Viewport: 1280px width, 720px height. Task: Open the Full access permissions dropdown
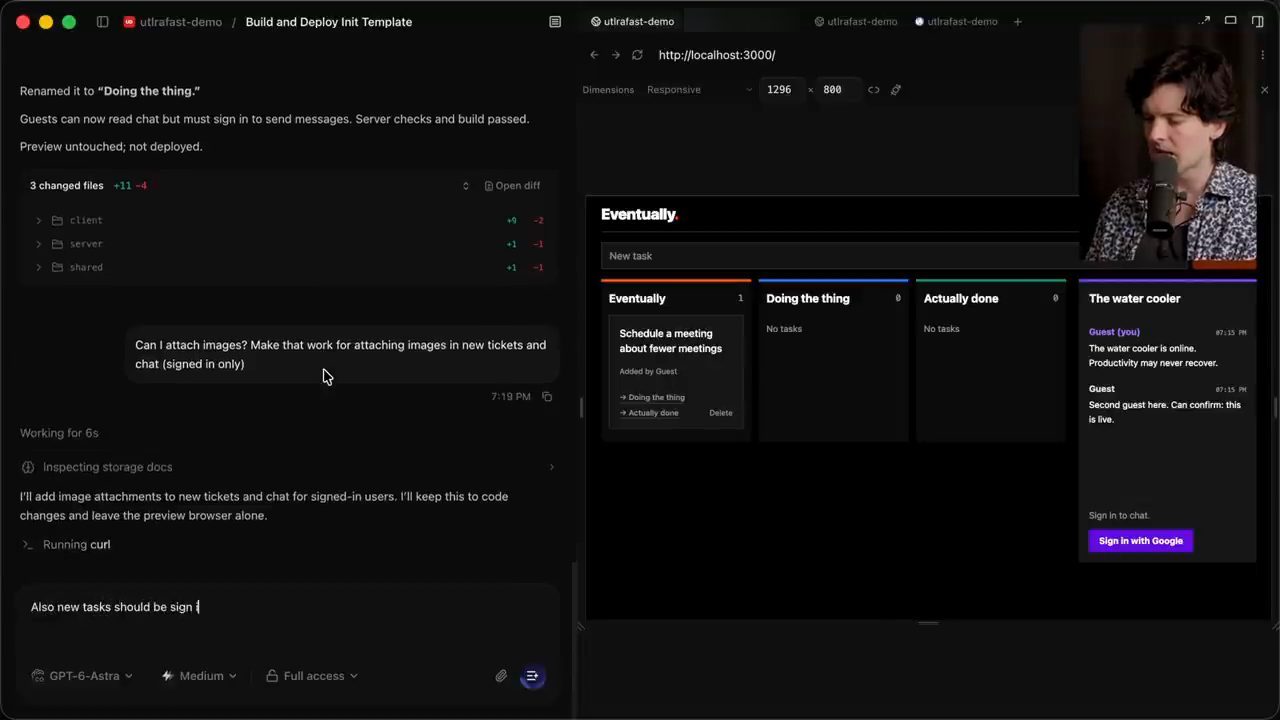pos(312,676)
